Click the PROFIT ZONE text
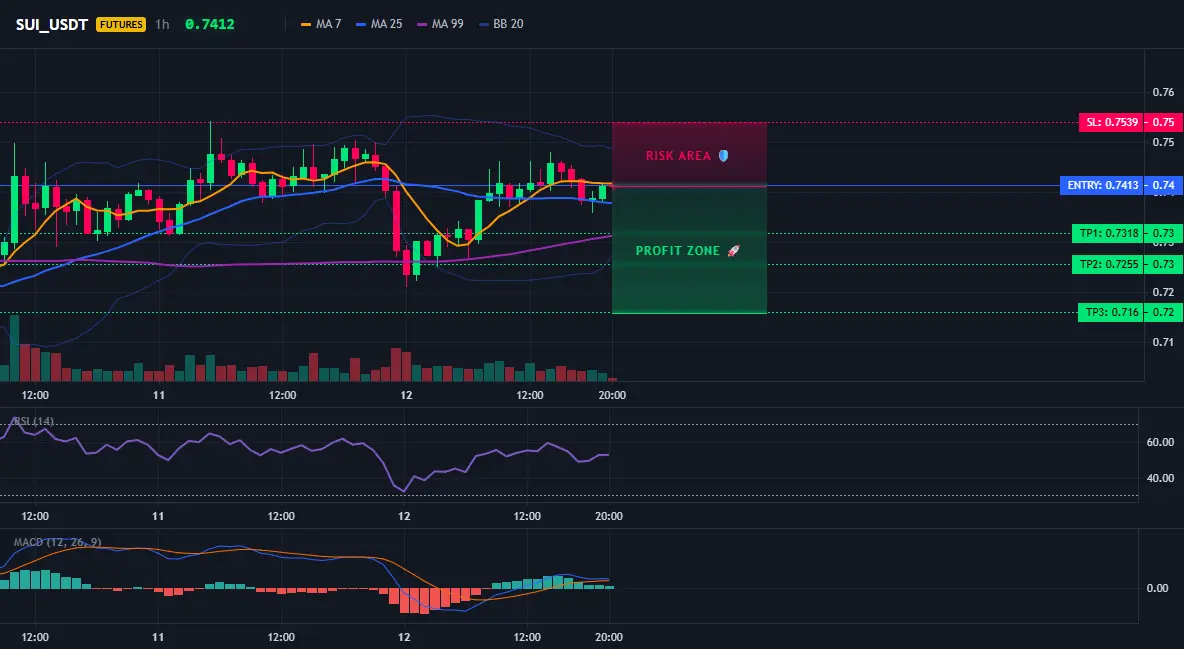 pos(677,251)
